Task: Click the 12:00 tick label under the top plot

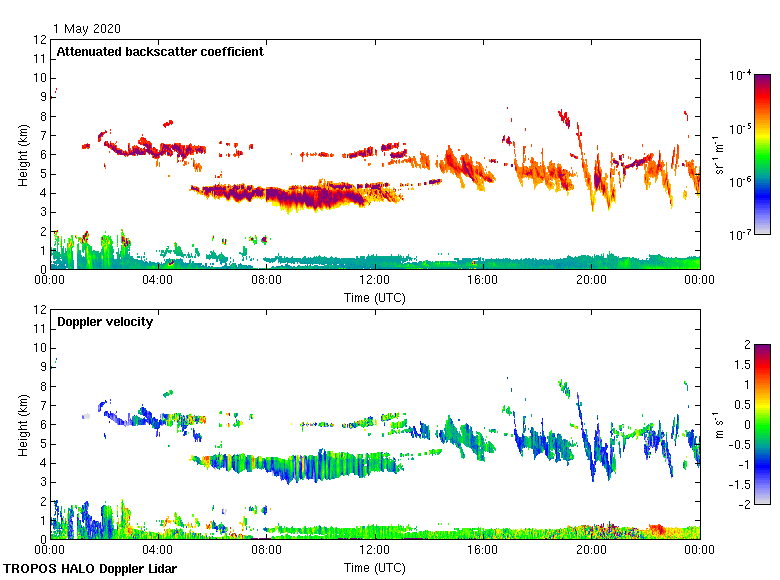Action: coord(375,282)
